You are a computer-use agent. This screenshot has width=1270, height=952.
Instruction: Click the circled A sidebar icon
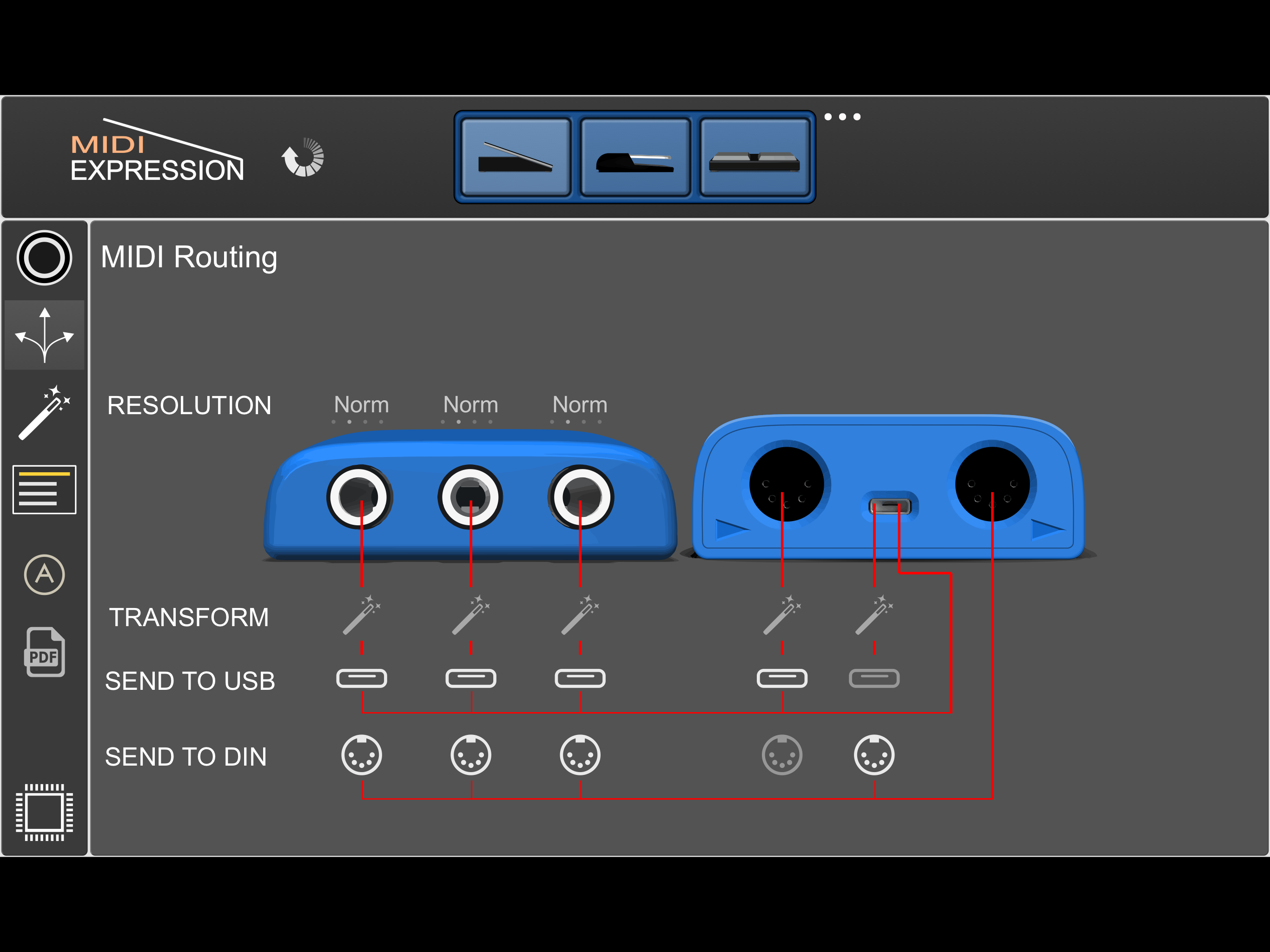[x=44, y=574]
